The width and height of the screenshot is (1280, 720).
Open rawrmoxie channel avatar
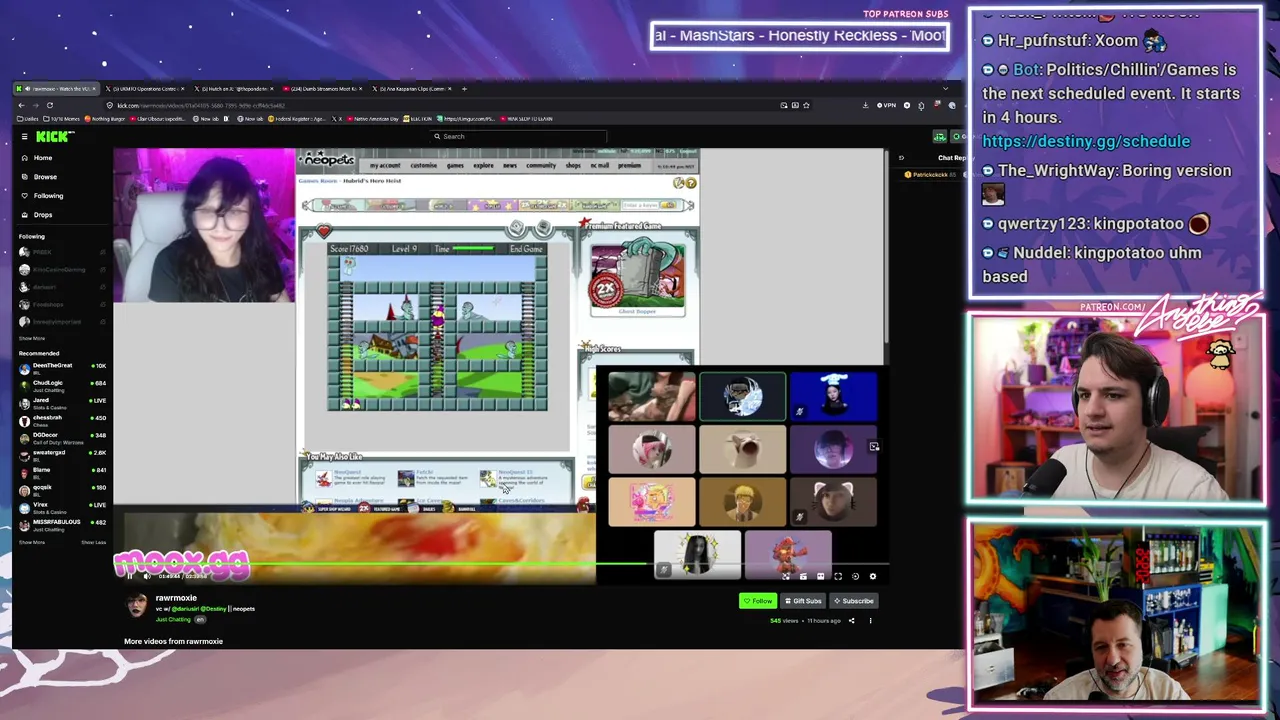(x=135, y=604)
